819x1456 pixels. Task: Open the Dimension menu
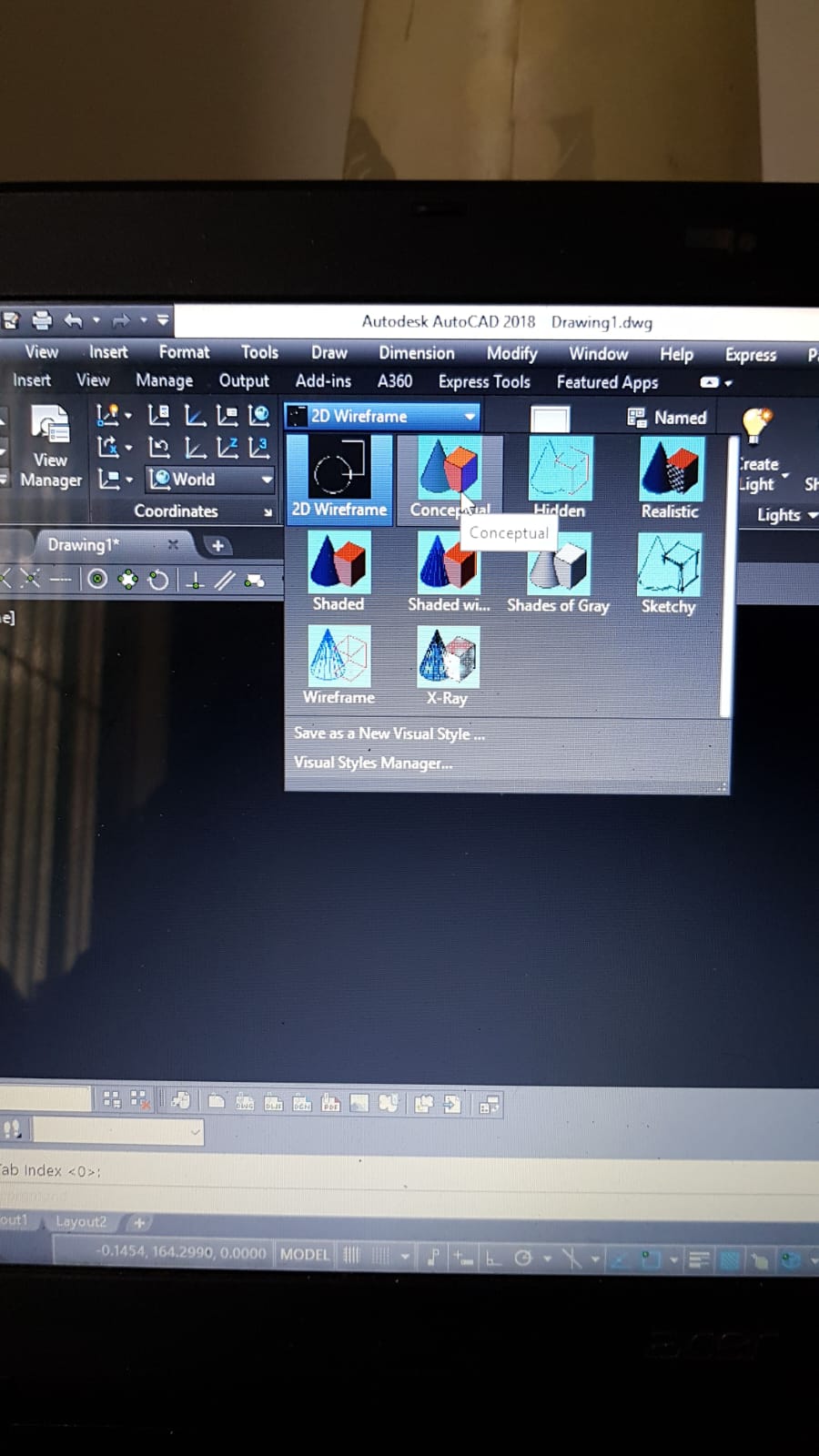(416, 353)
